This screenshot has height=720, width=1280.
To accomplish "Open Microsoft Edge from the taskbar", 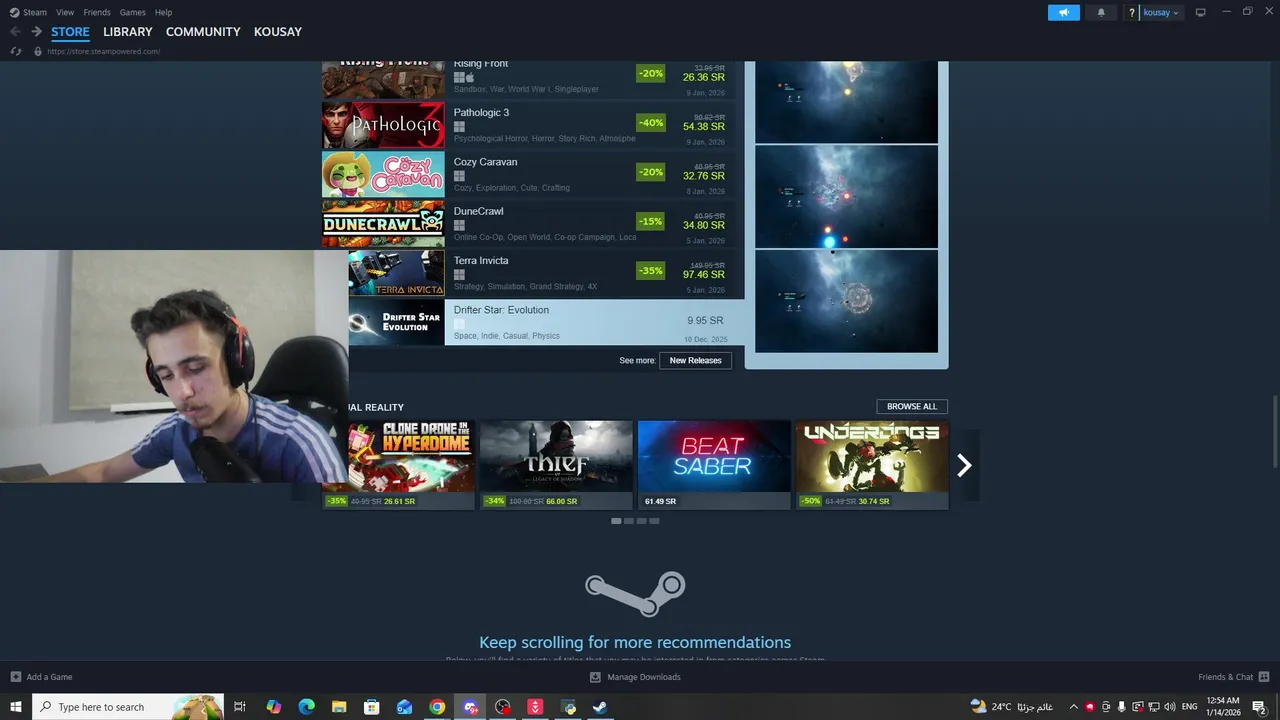I will click(306, 707).
